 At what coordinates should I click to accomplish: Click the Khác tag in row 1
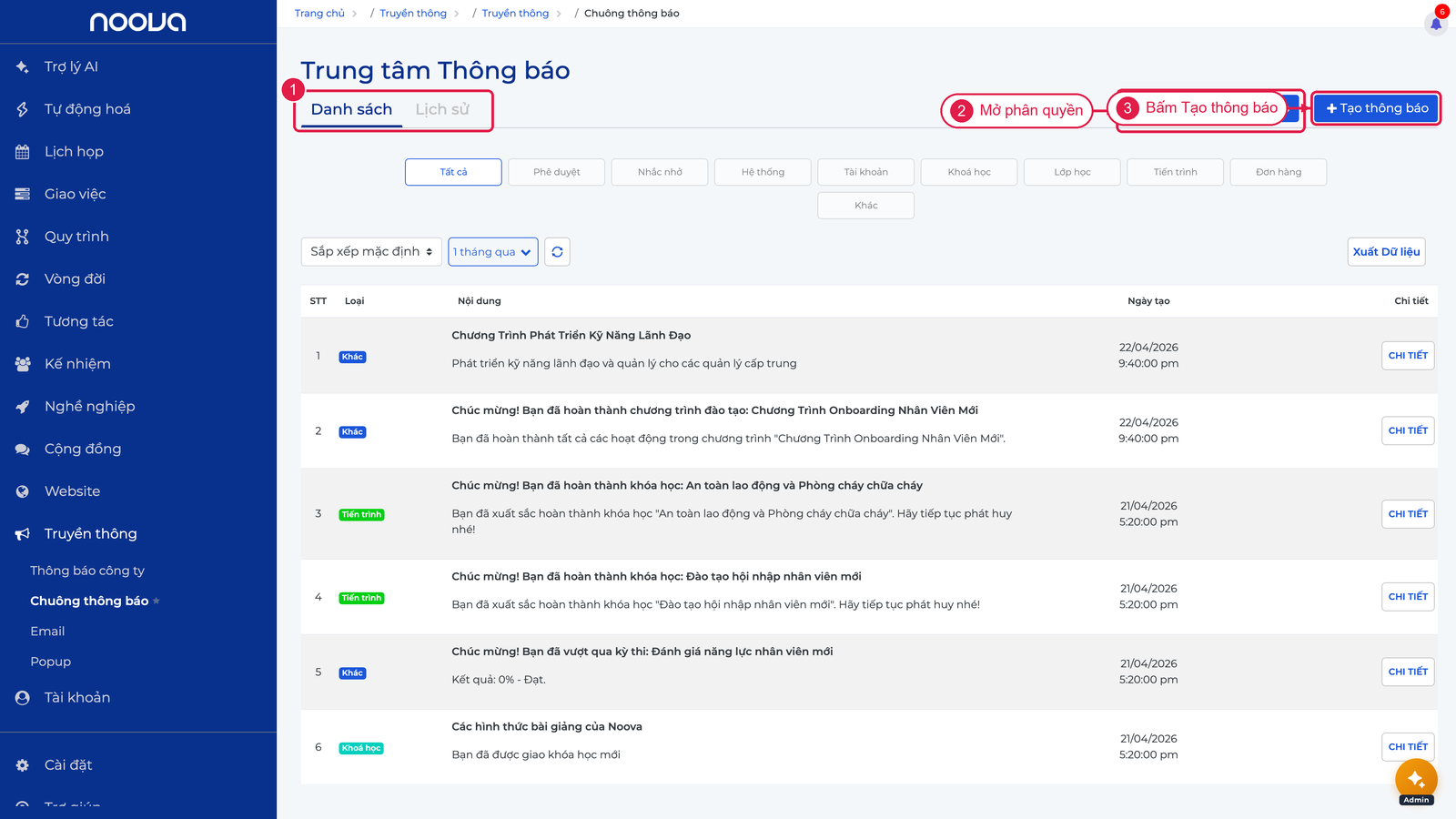[352, 357]
